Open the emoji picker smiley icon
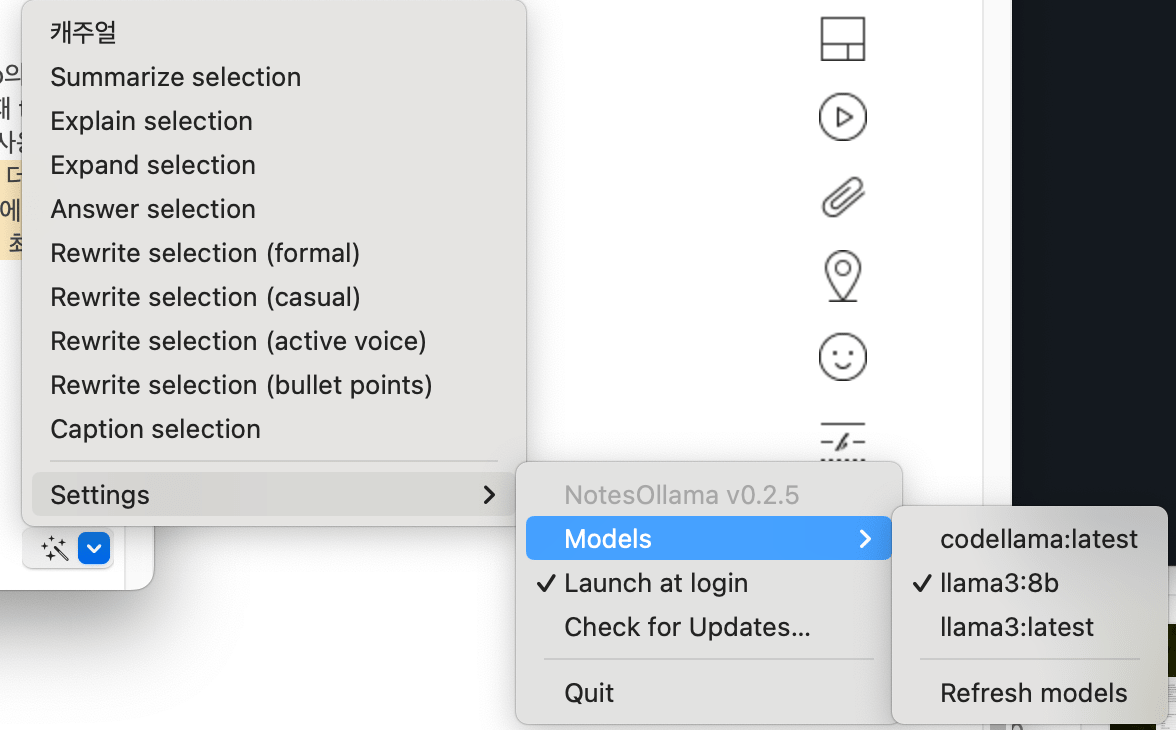This screenshot has width=1176, height=730. [843, 356]
